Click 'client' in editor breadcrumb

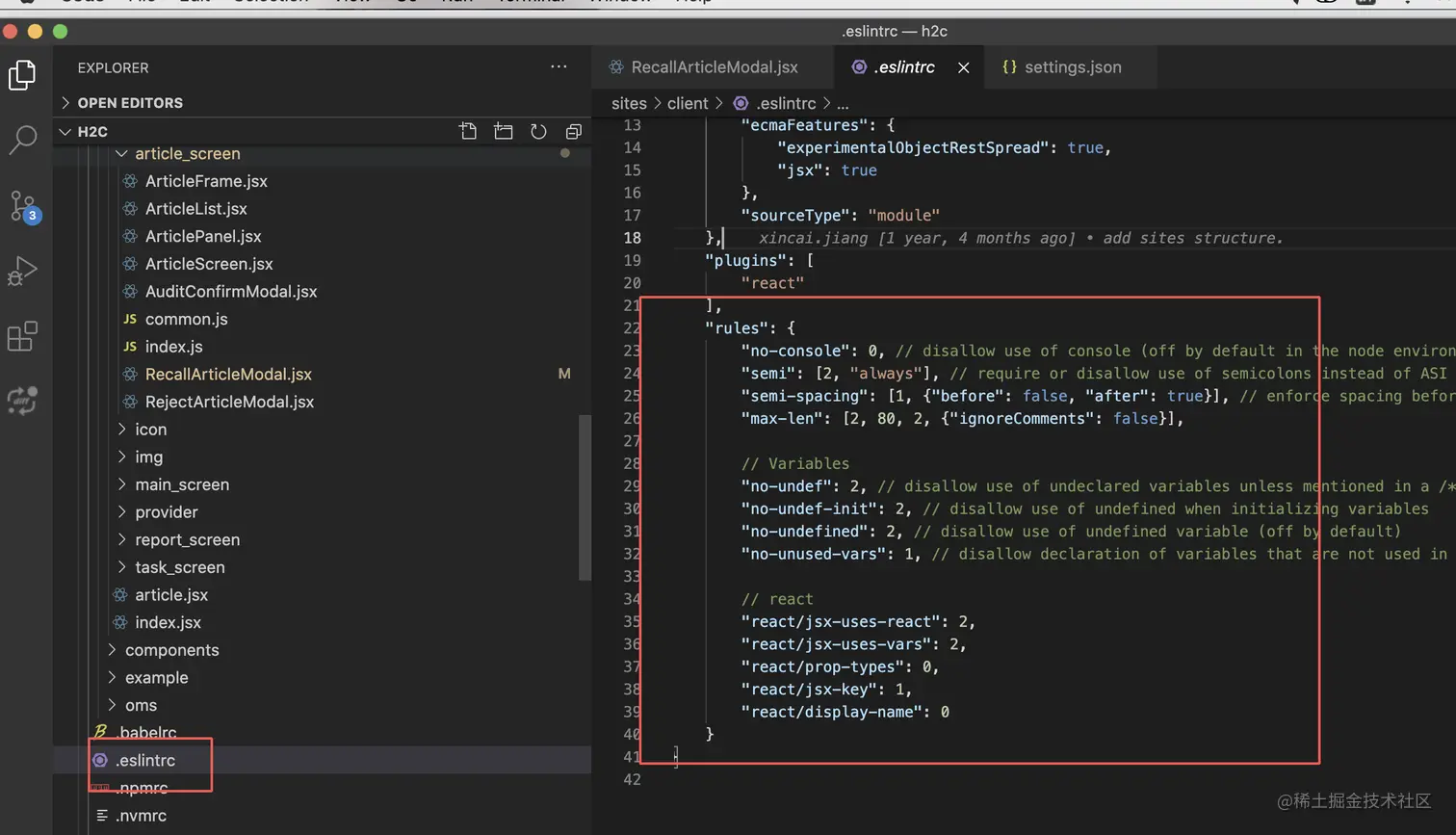click(x=688, y=104)
